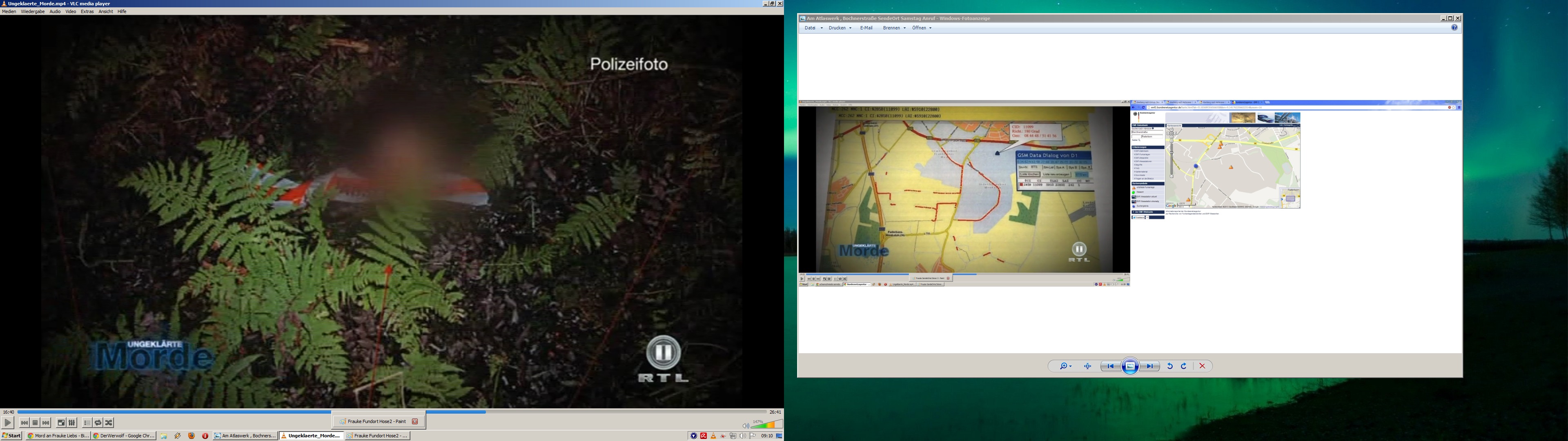This screenshot has height=441, width=1568.
Task: Switch to DerWerwolf - Google Chrome taskbar window
Action: tap(124, 436)
